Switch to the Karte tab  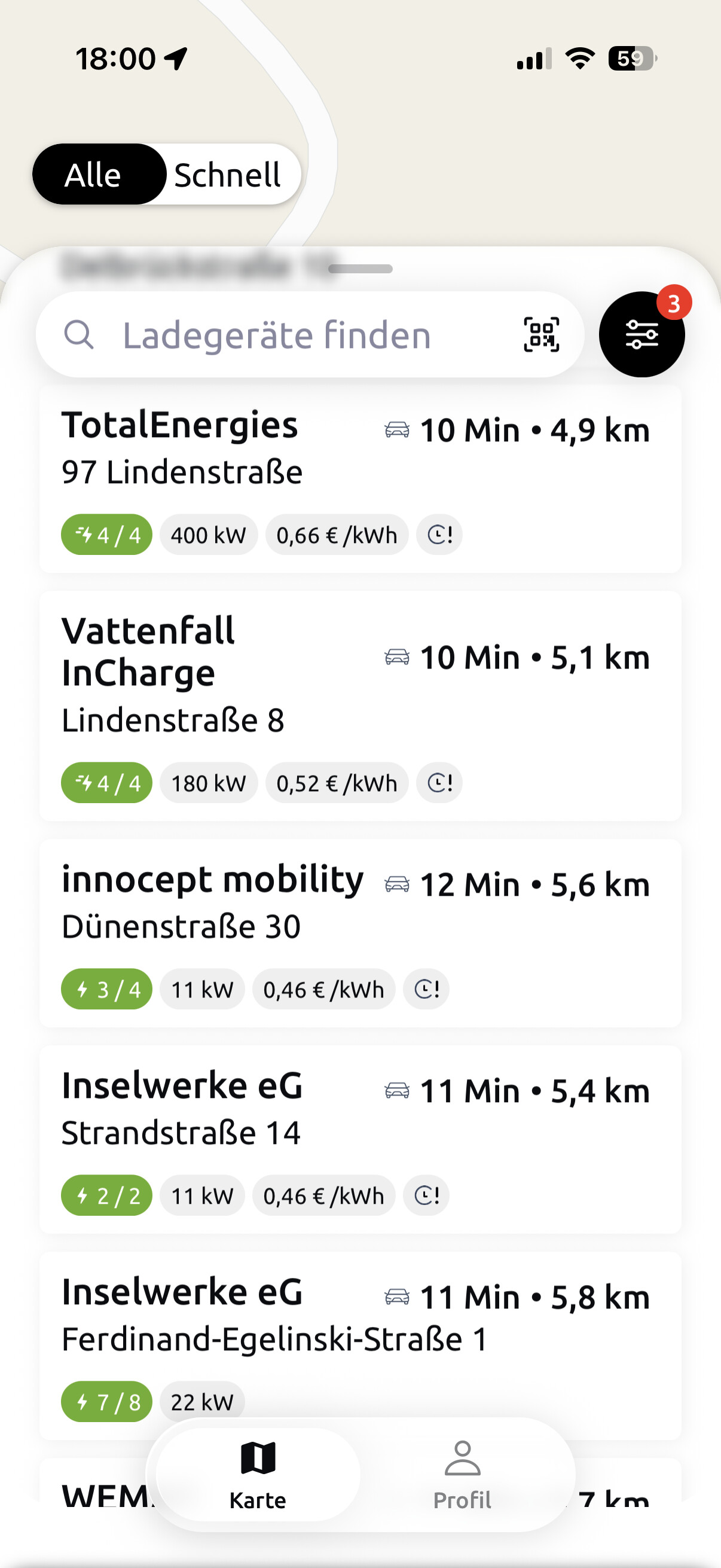pyautogui.click(x=258, y=1475)
